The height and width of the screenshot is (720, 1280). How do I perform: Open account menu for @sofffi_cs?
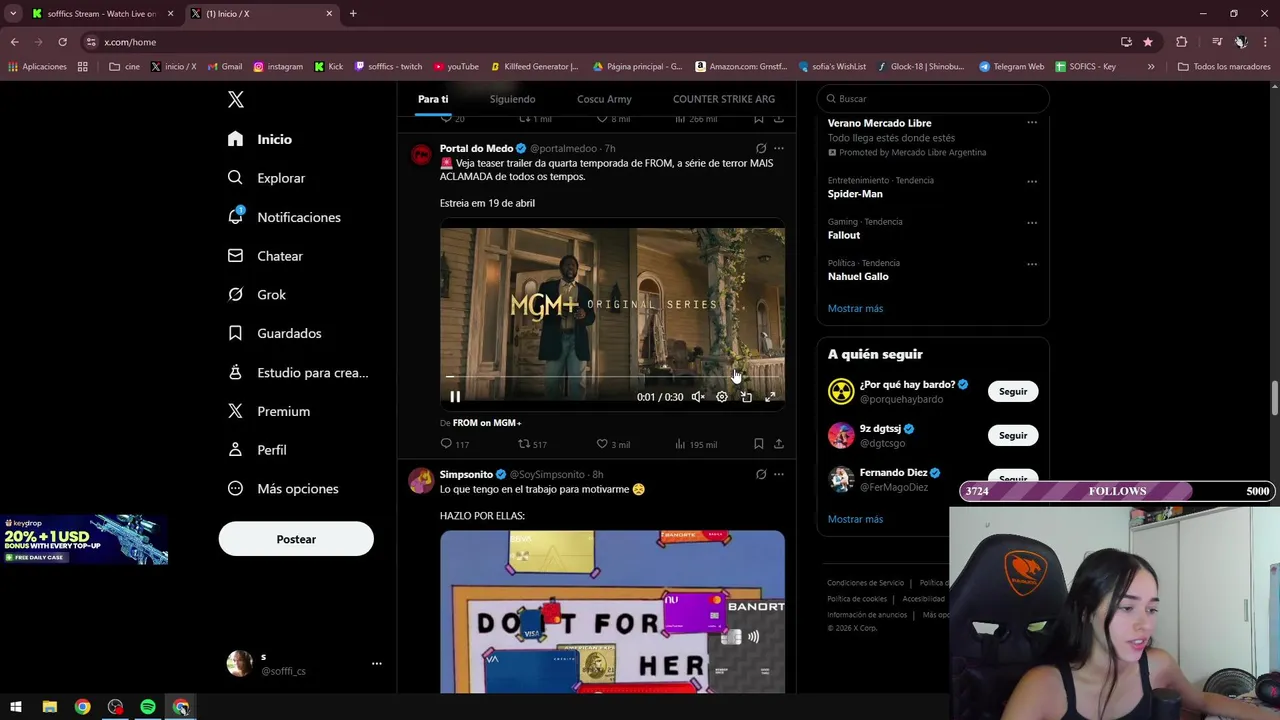304,663
